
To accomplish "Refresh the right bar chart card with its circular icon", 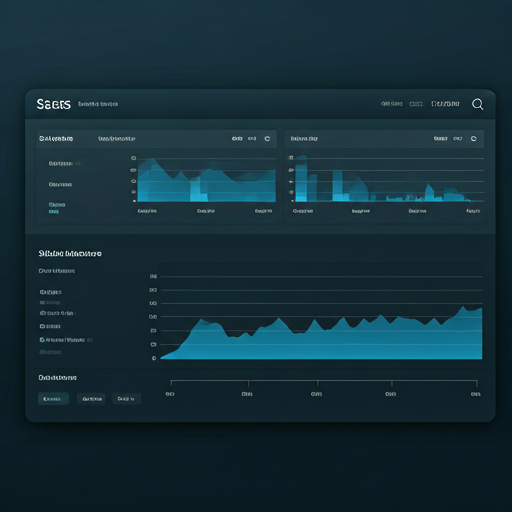I will pyautogui.click(x=474, y=139).
